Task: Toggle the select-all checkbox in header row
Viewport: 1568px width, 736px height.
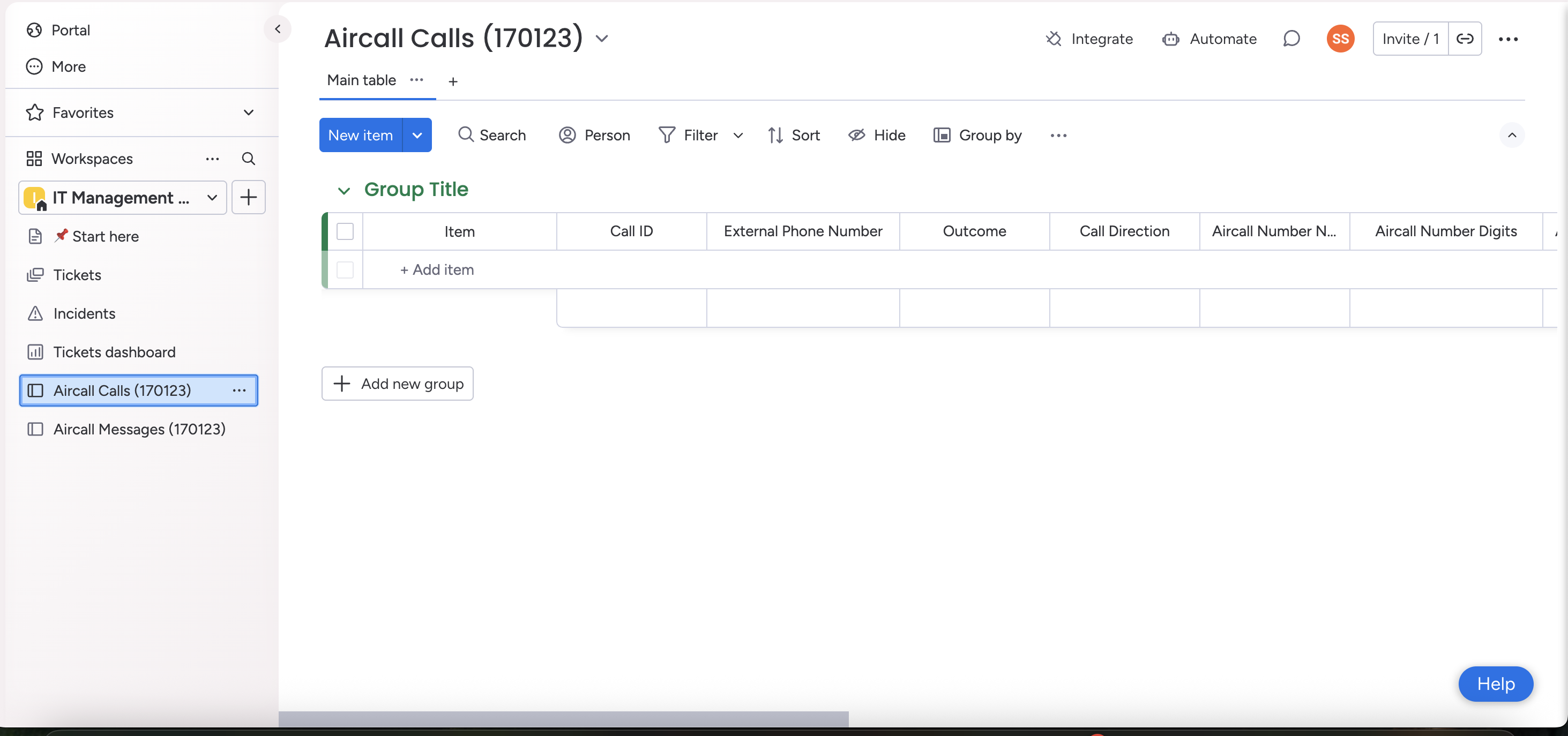Action: 345,231
